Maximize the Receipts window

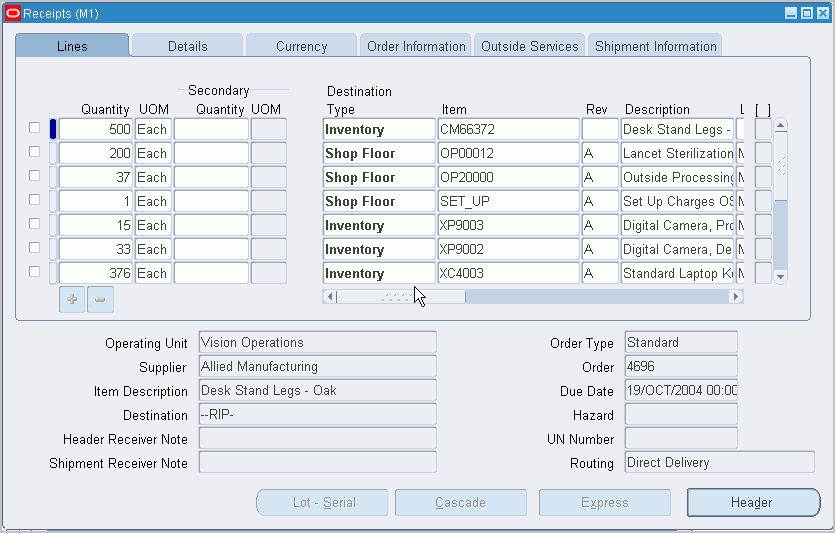(x=807, y=13)
